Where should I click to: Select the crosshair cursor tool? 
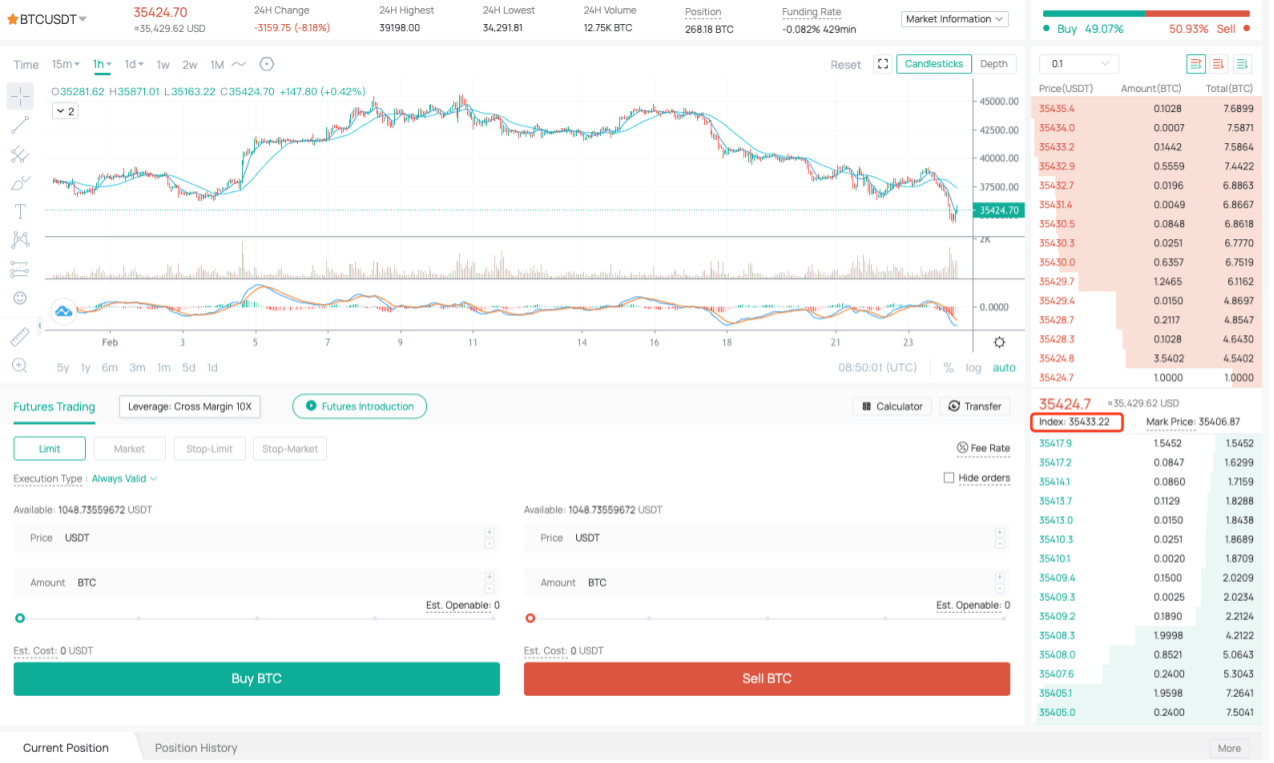tap(20, 97)
